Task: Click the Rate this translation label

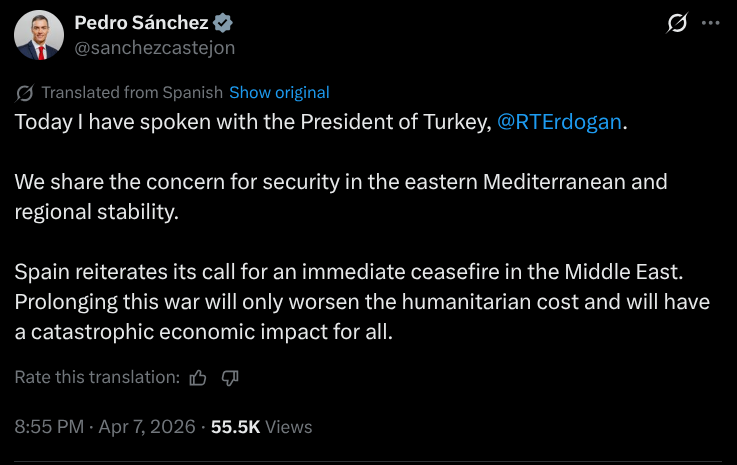Action: click(x=97, y=377)
